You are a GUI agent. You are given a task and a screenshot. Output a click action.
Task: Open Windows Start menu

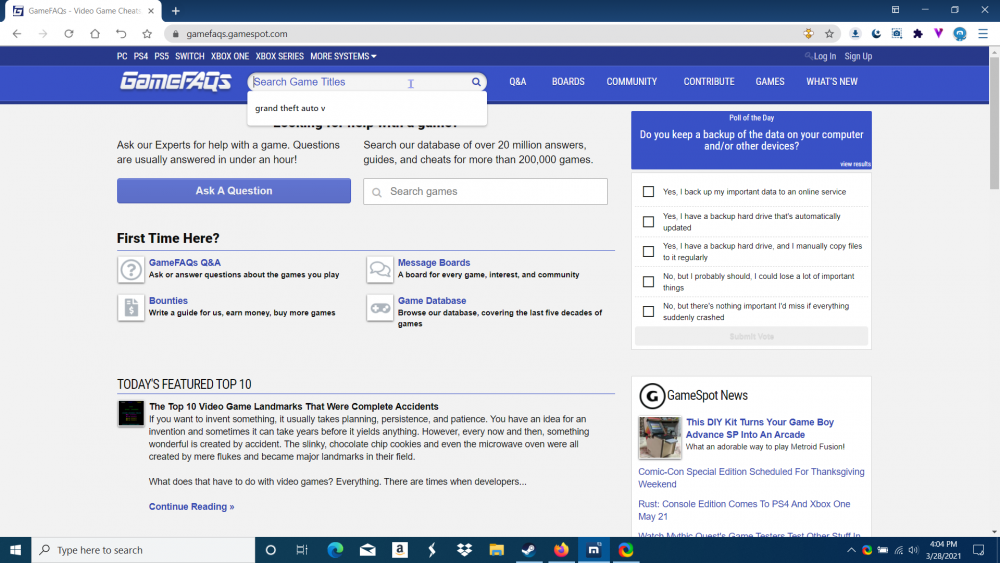click(15, 550)
